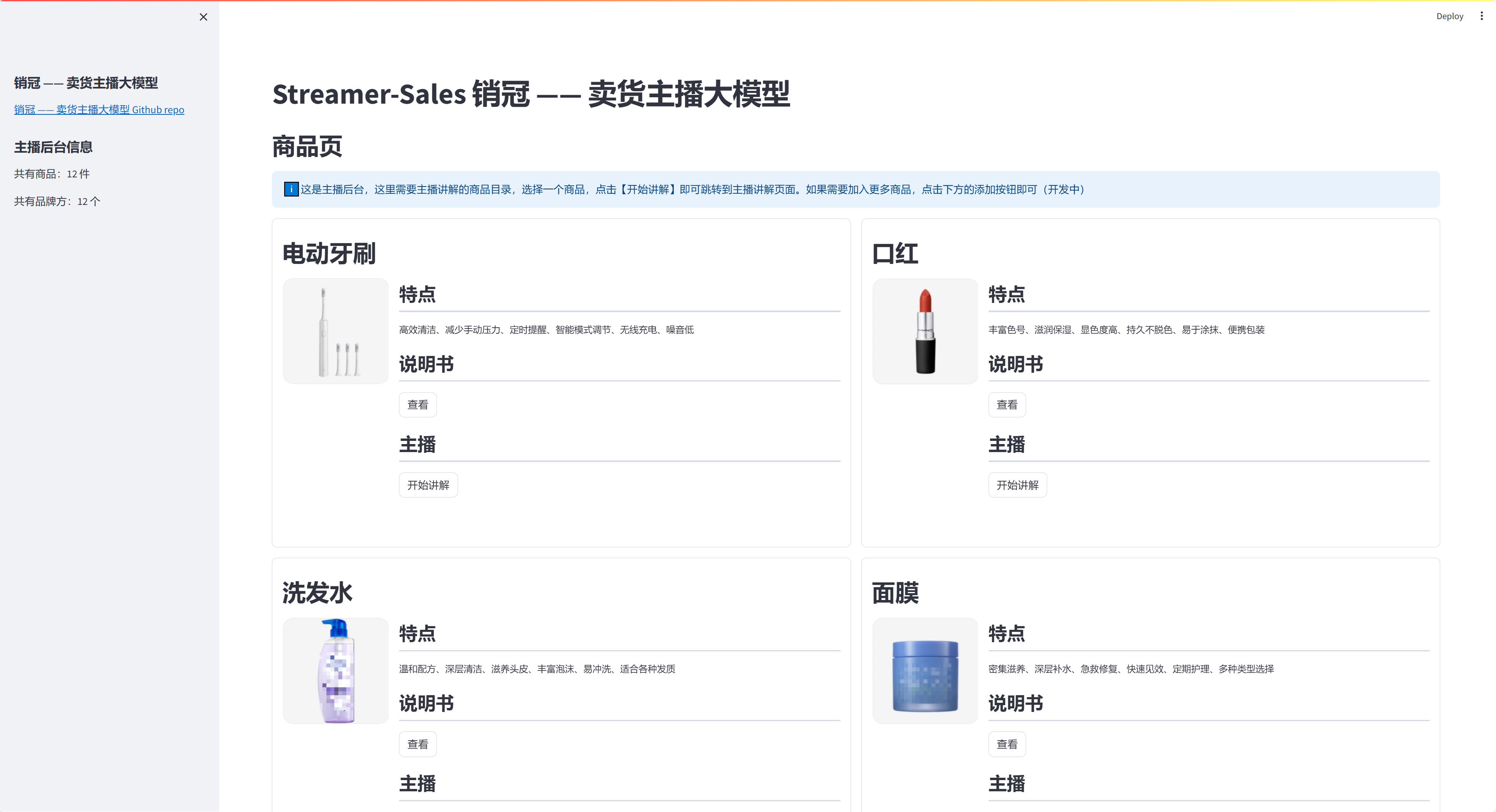Close the sidebar with X icon
Image resolution: width=1496 pixels, height=812 pixels.
[203, 17]
